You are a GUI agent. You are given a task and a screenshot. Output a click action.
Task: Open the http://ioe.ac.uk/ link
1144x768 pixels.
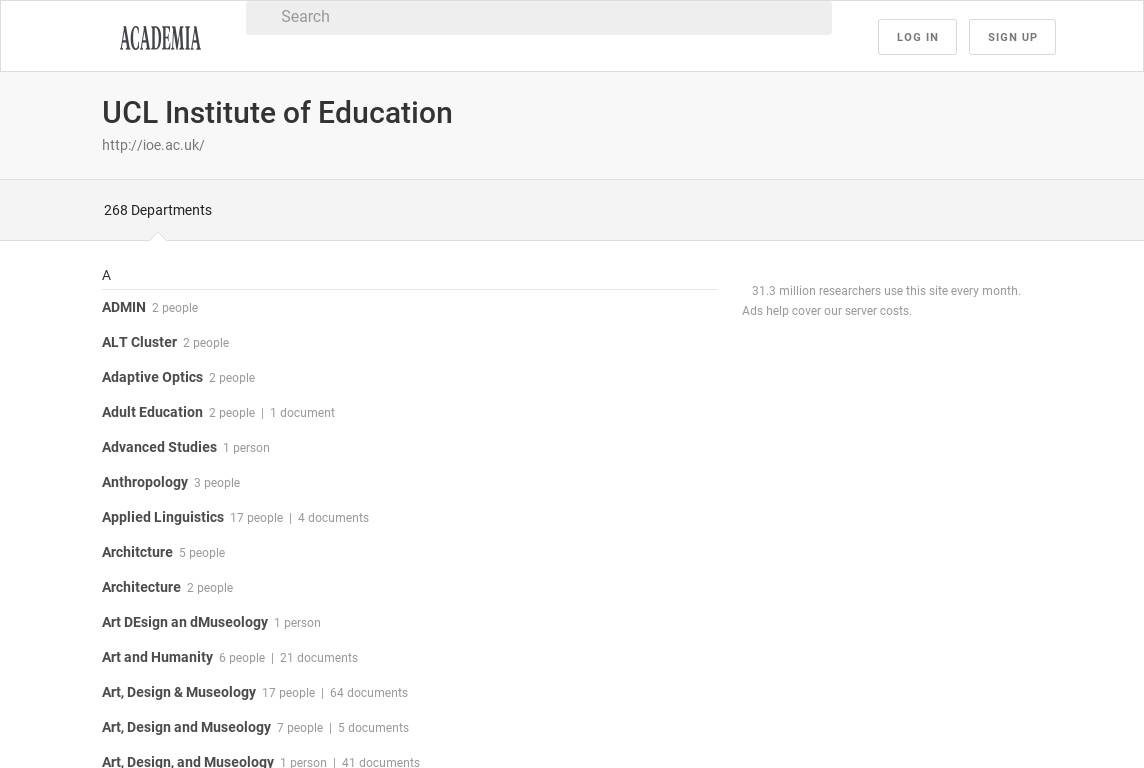point(153,145)
